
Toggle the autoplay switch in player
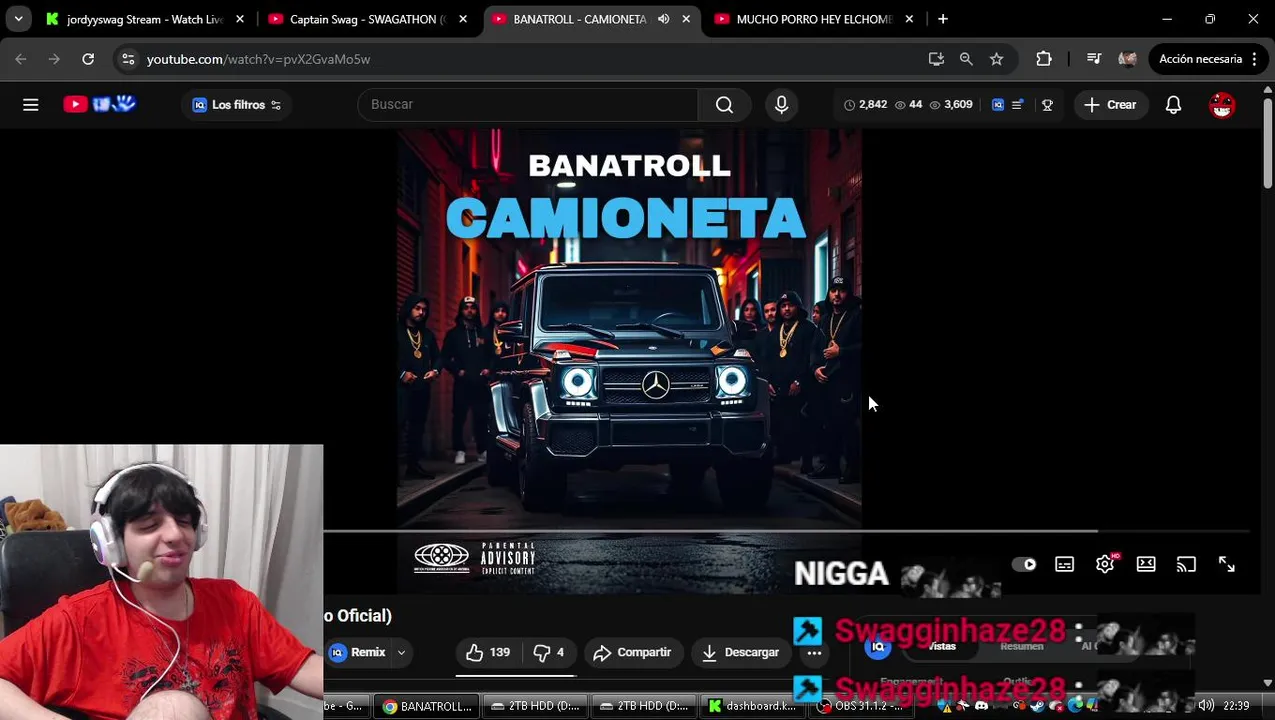[1024, 565]
